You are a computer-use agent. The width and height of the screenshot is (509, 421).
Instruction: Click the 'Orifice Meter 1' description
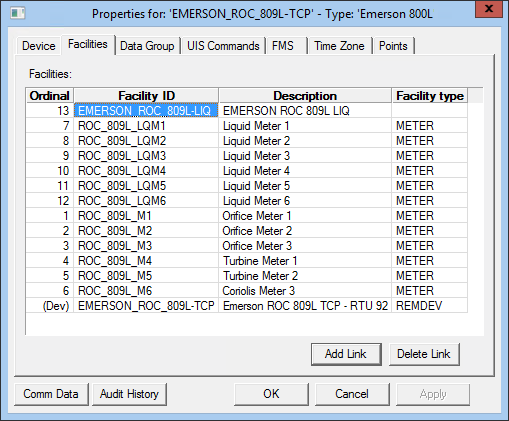click(305, 216)
